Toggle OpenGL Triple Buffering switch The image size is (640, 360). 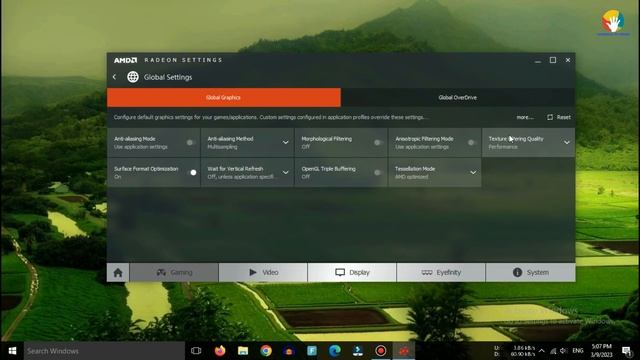[378, 172]
